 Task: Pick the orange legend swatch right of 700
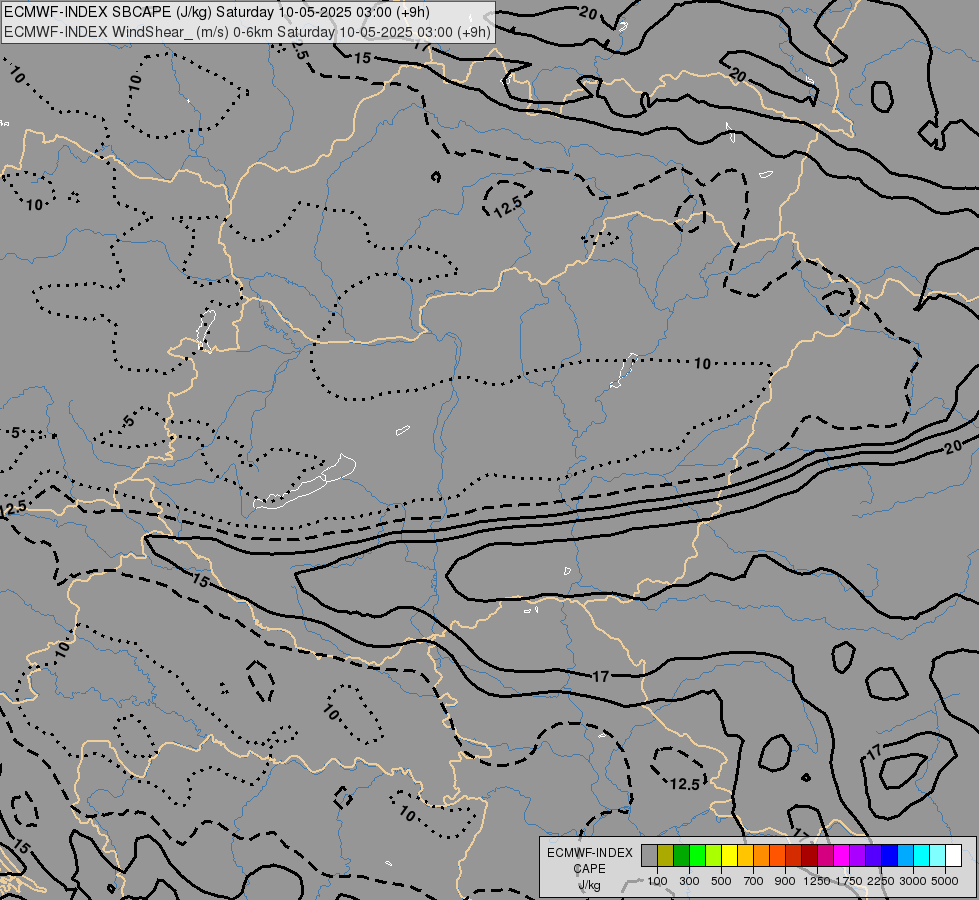[x=761, y=855]
